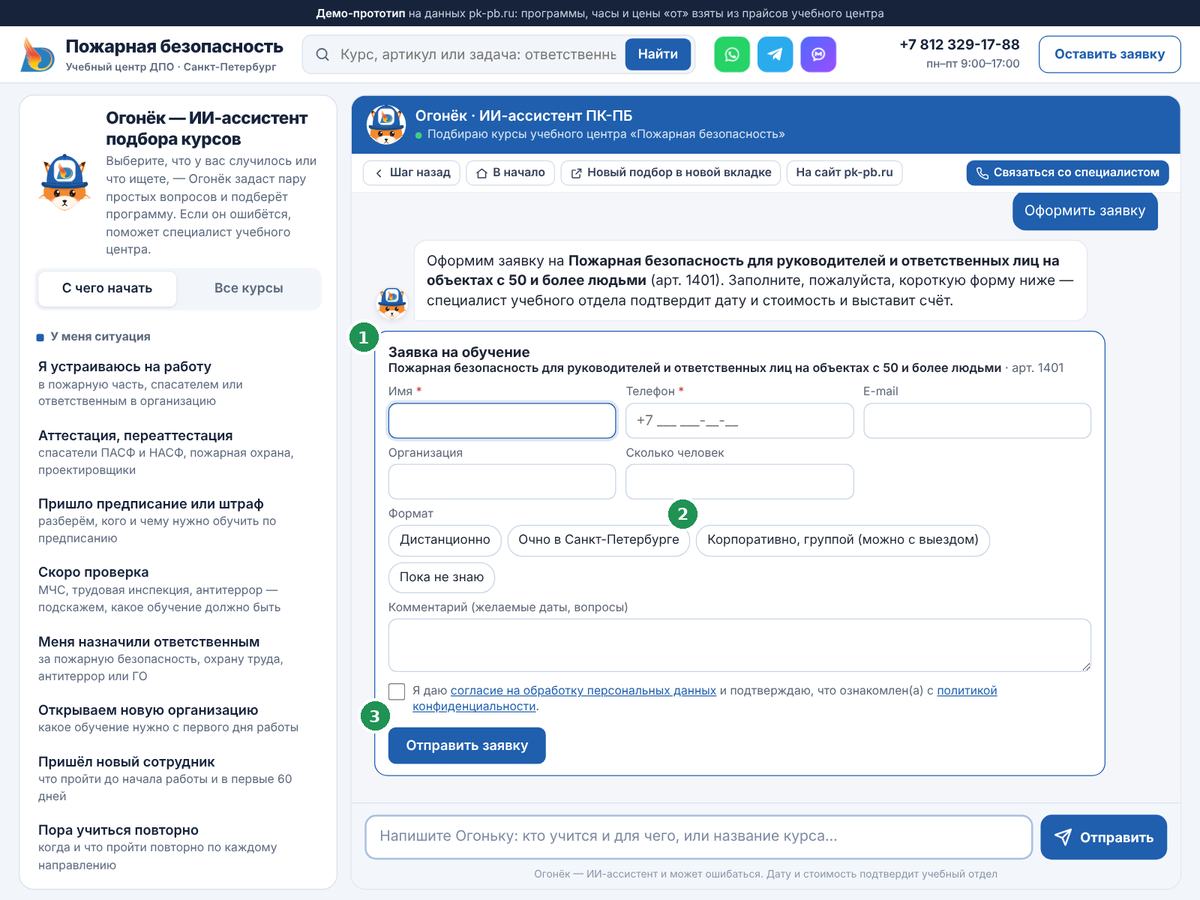Call phone number +7 812 329-17-88
1200x900 pixels.
click(959, 45)
